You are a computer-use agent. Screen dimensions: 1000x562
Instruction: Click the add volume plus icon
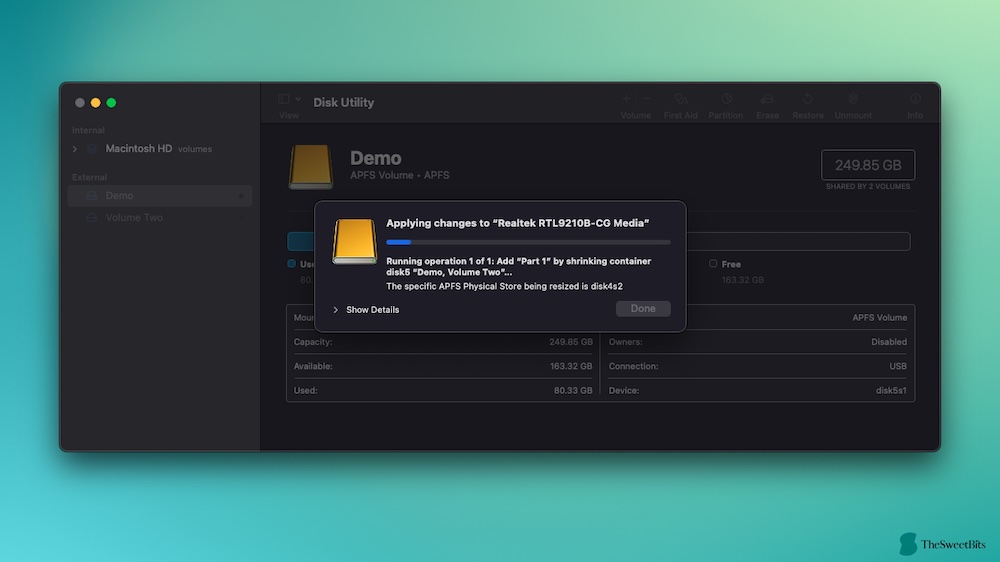[627, 99]
